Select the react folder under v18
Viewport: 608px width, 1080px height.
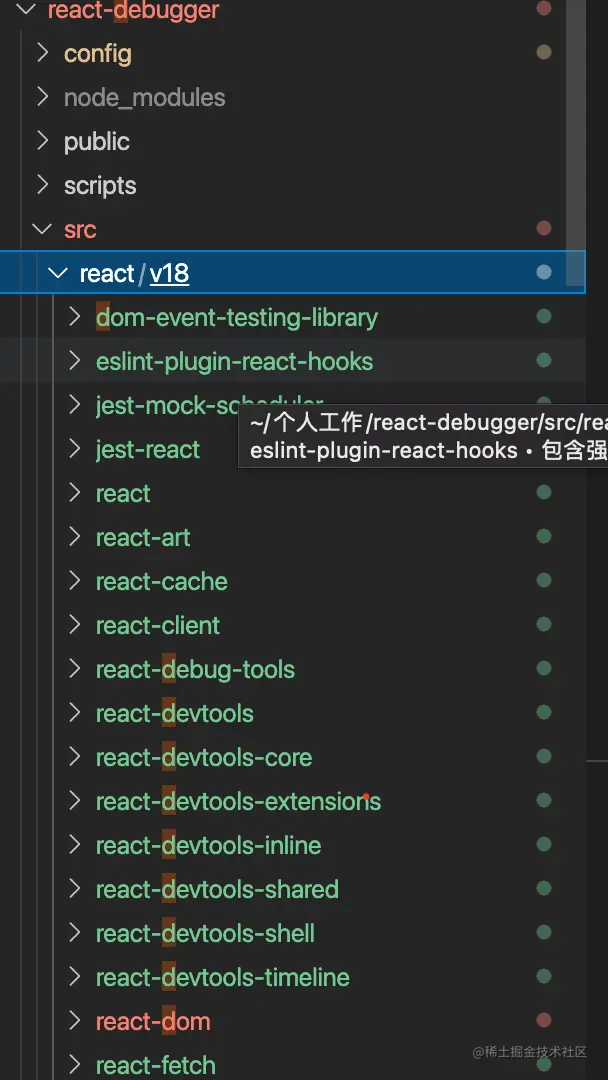(123, 494)
